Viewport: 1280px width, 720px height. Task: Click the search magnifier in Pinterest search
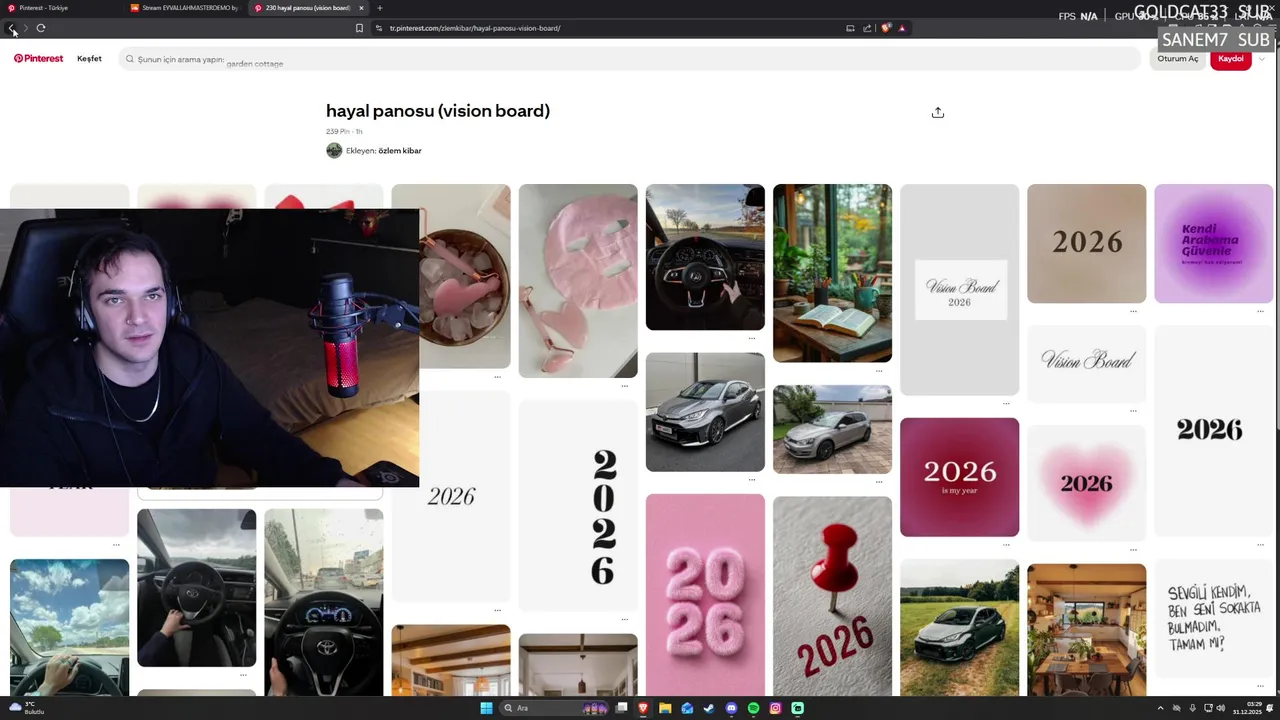tap(130, 59)
